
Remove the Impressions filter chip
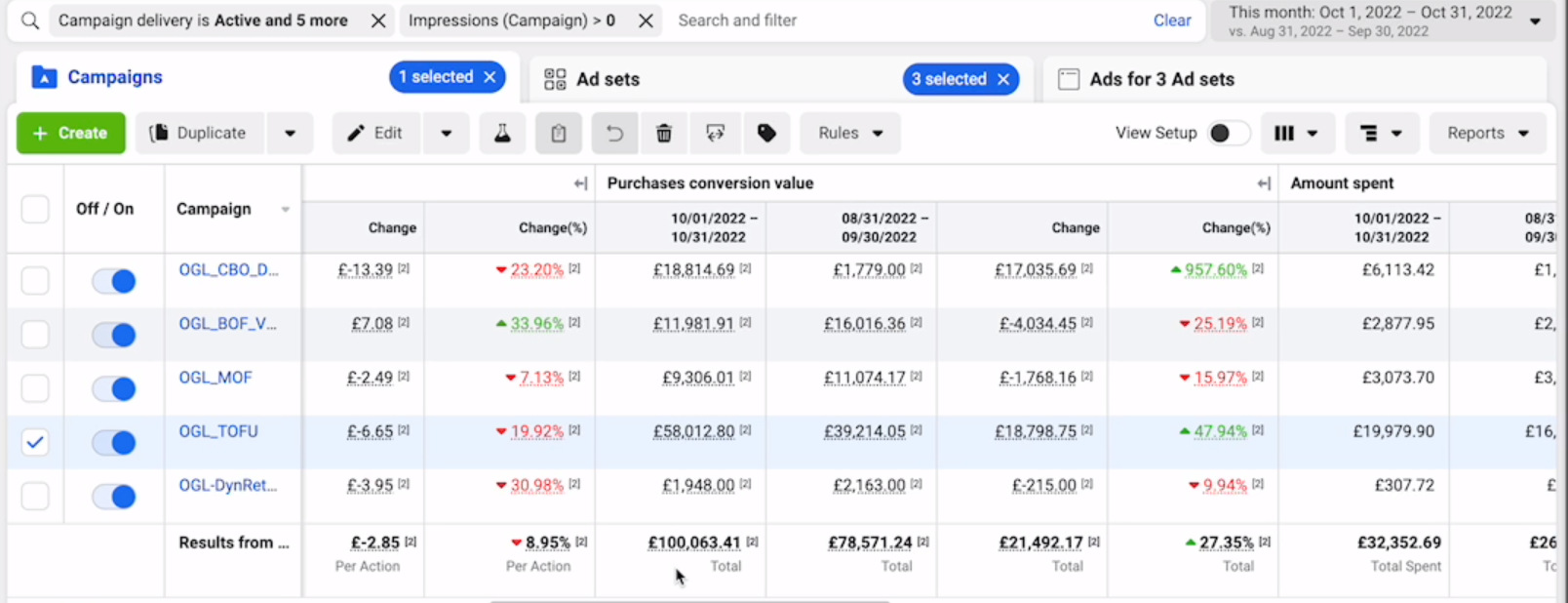646,20
